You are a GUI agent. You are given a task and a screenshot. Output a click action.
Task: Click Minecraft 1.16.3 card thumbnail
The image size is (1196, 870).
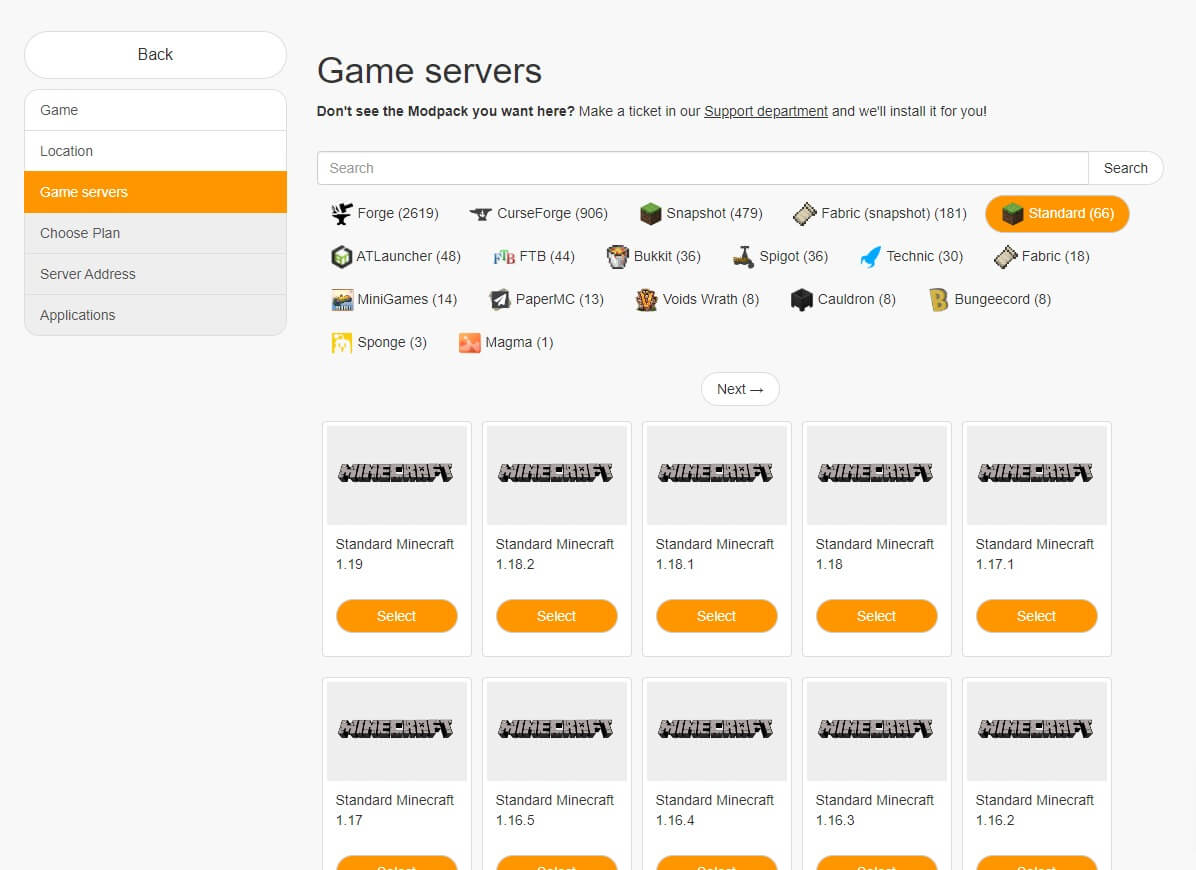[x=876, y=731]
